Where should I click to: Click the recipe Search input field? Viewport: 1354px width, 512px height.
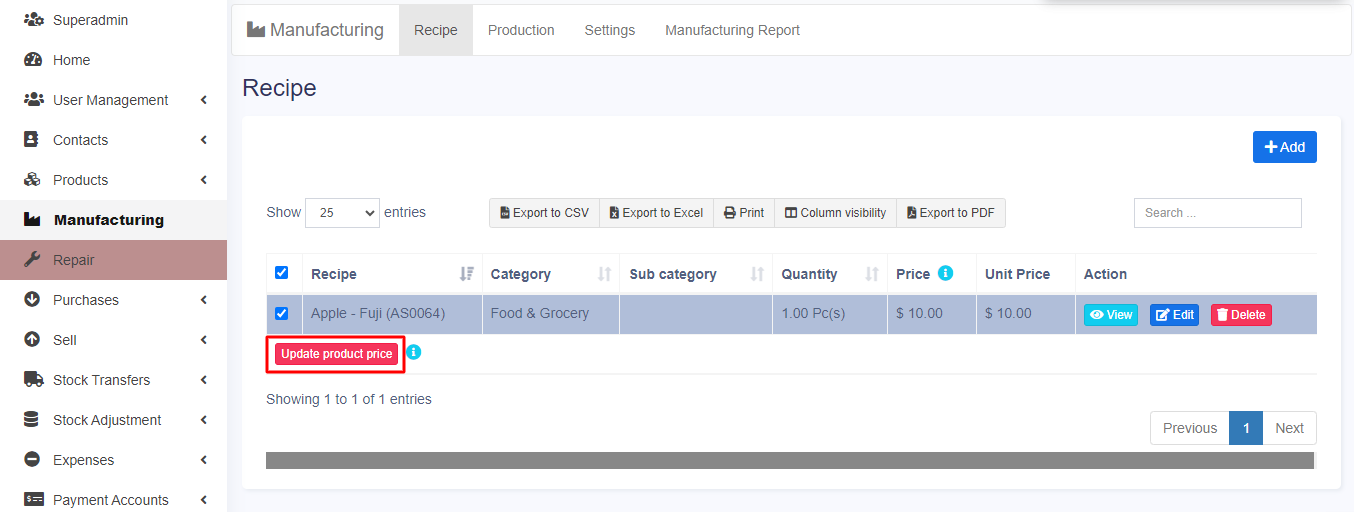click(x=1217, y=213)
